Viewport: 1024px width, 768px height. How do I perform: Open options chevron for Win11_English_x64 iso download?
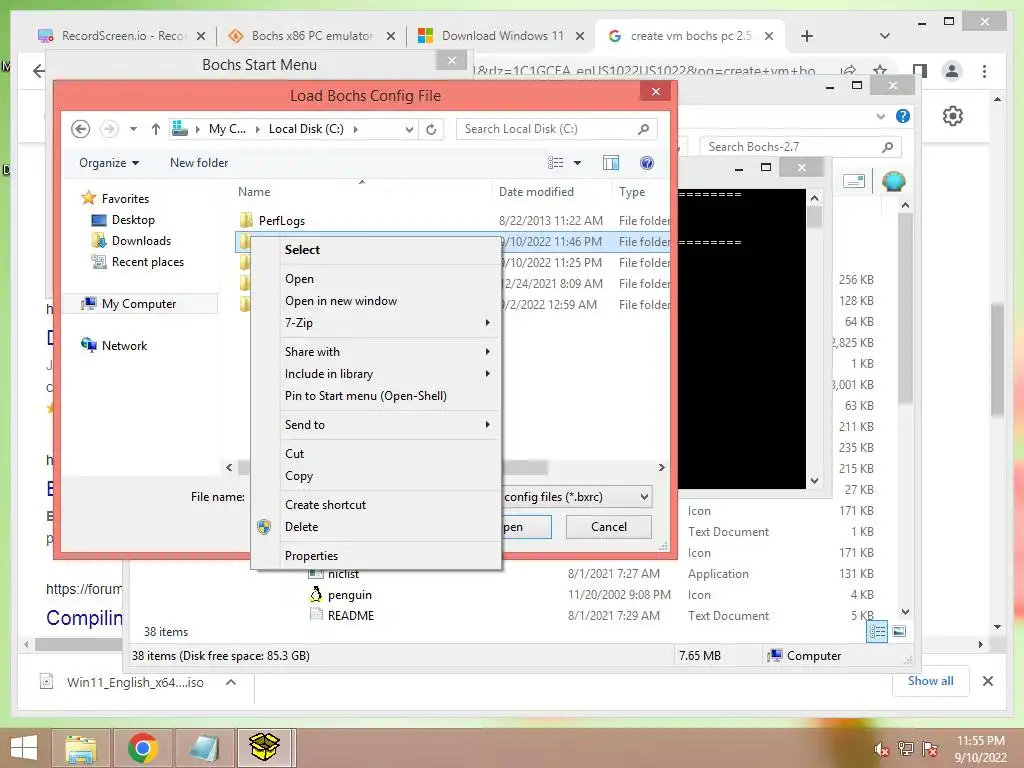(x=231, y=682)
